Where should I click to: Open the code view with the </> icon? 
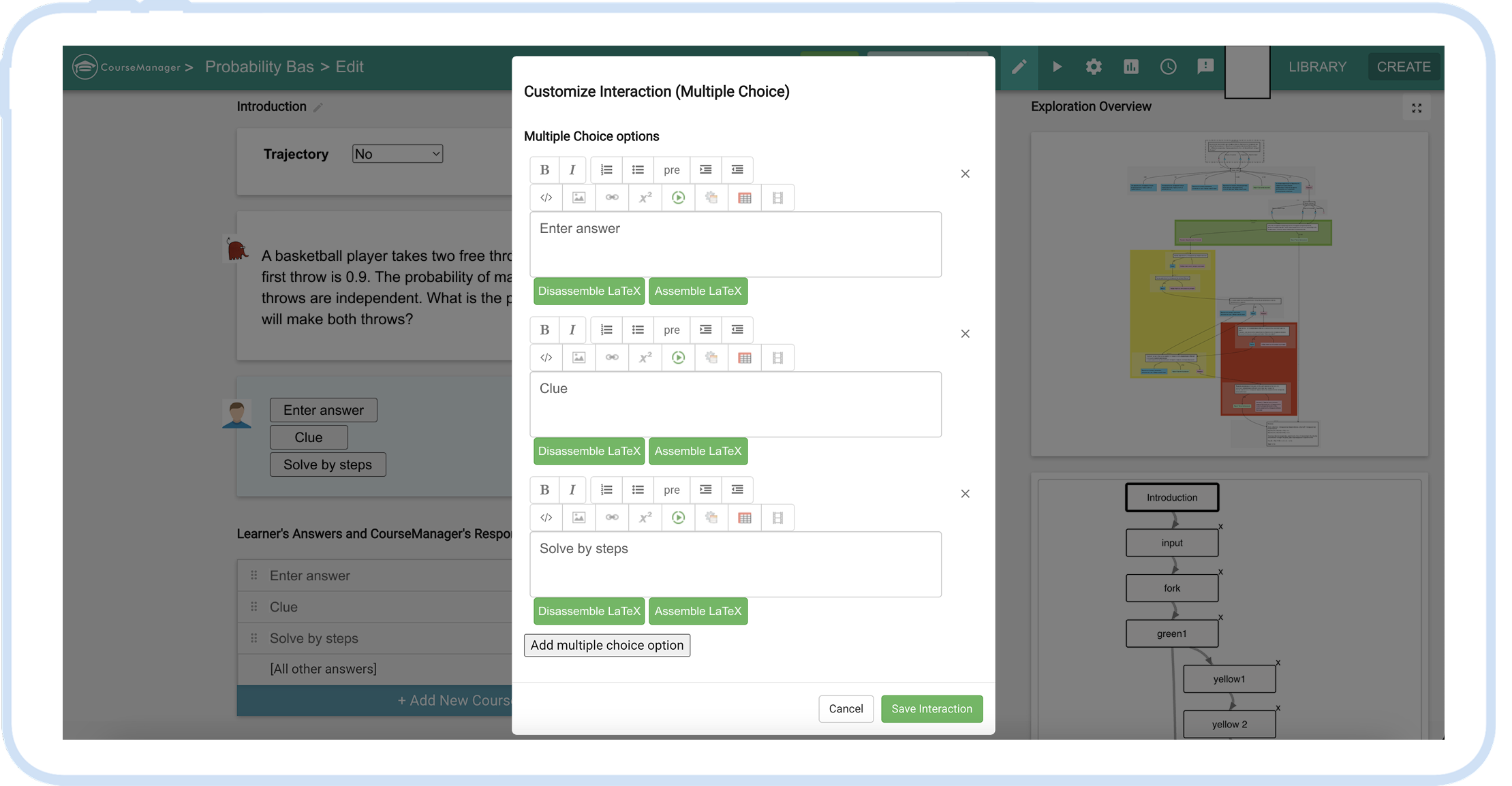[x=546, y=198]
